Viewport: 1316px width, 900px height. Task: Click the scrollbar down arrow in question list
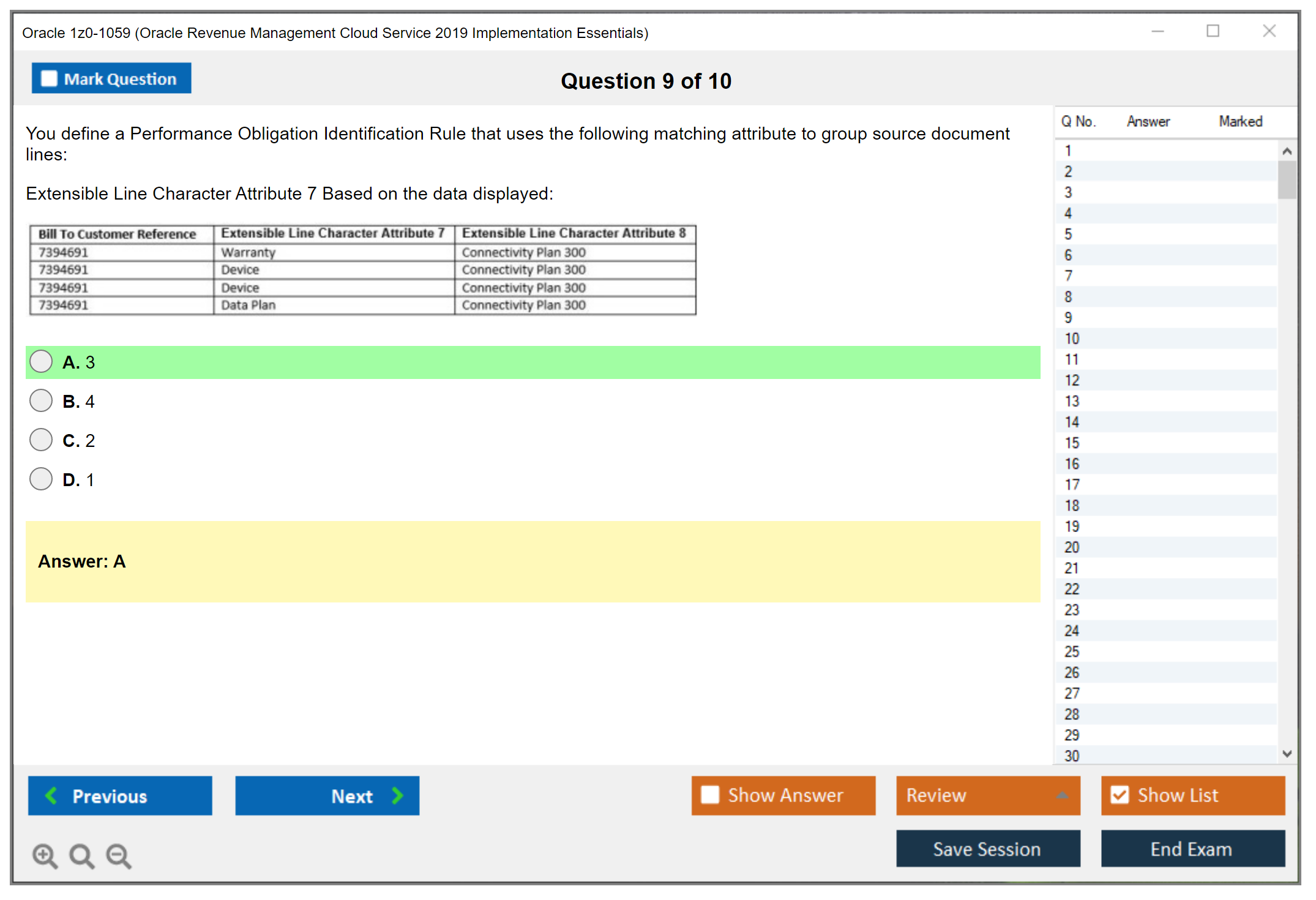click(1287, 755)
